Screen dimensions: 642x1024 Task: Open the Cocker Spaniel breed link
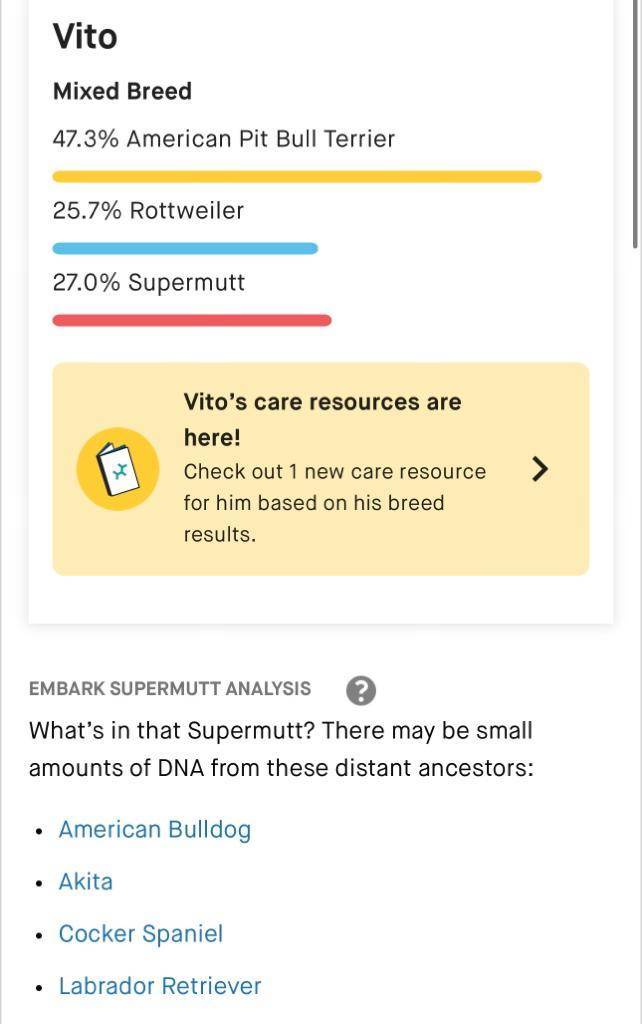[x=140, y=934]
